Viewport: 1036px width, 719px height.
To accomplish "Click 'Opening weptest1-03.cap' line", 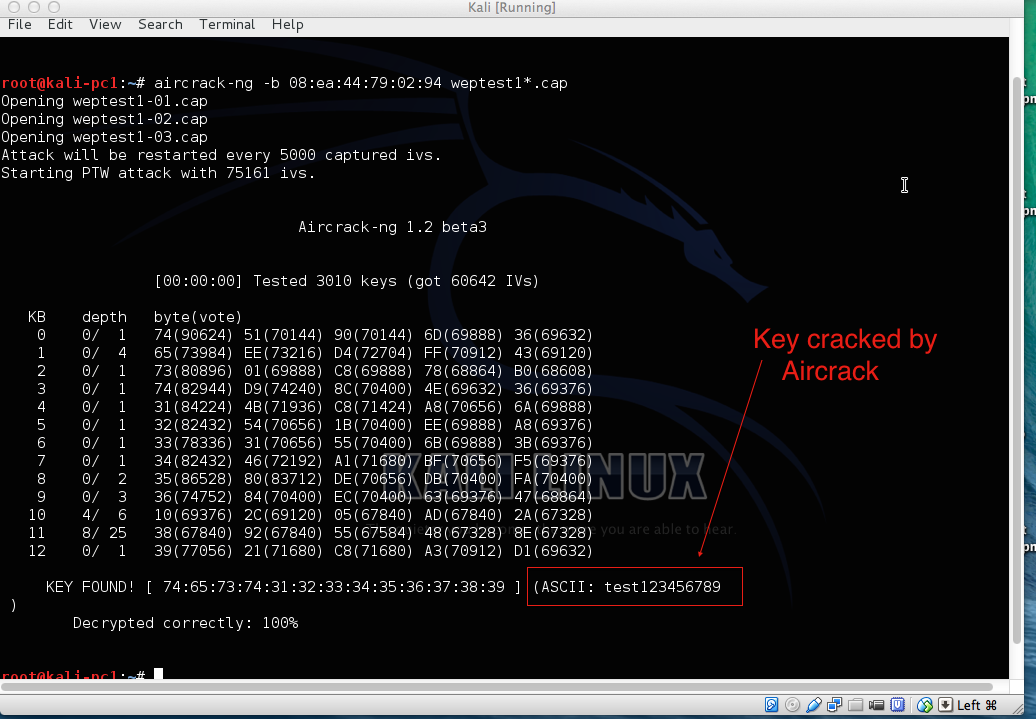I will click(x=104, y=137).
